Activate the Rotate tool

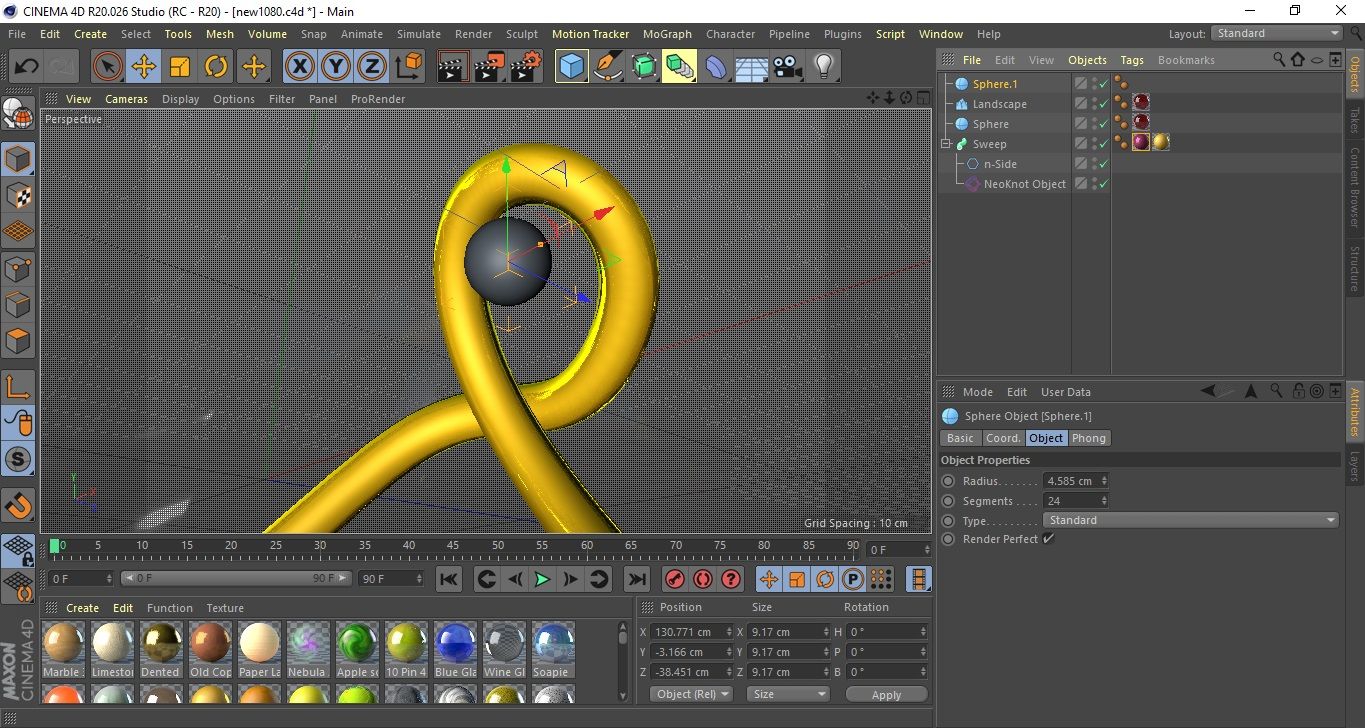coord(216,67)
